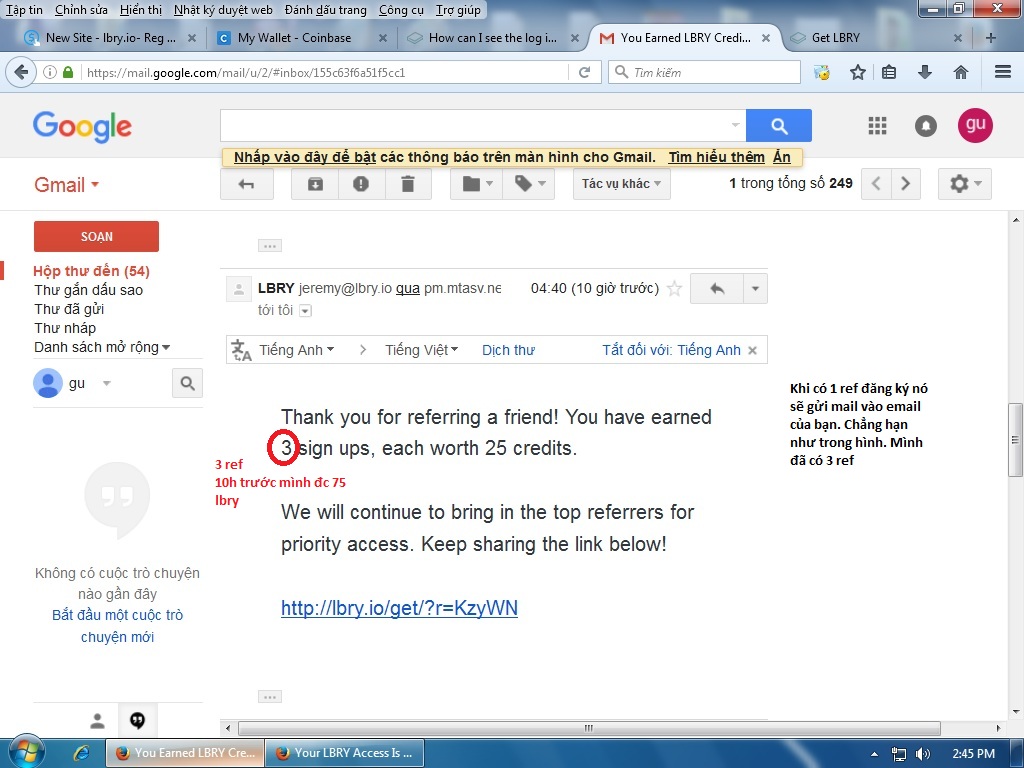Show details of recipient 'tới tôi'

point(305,311)
